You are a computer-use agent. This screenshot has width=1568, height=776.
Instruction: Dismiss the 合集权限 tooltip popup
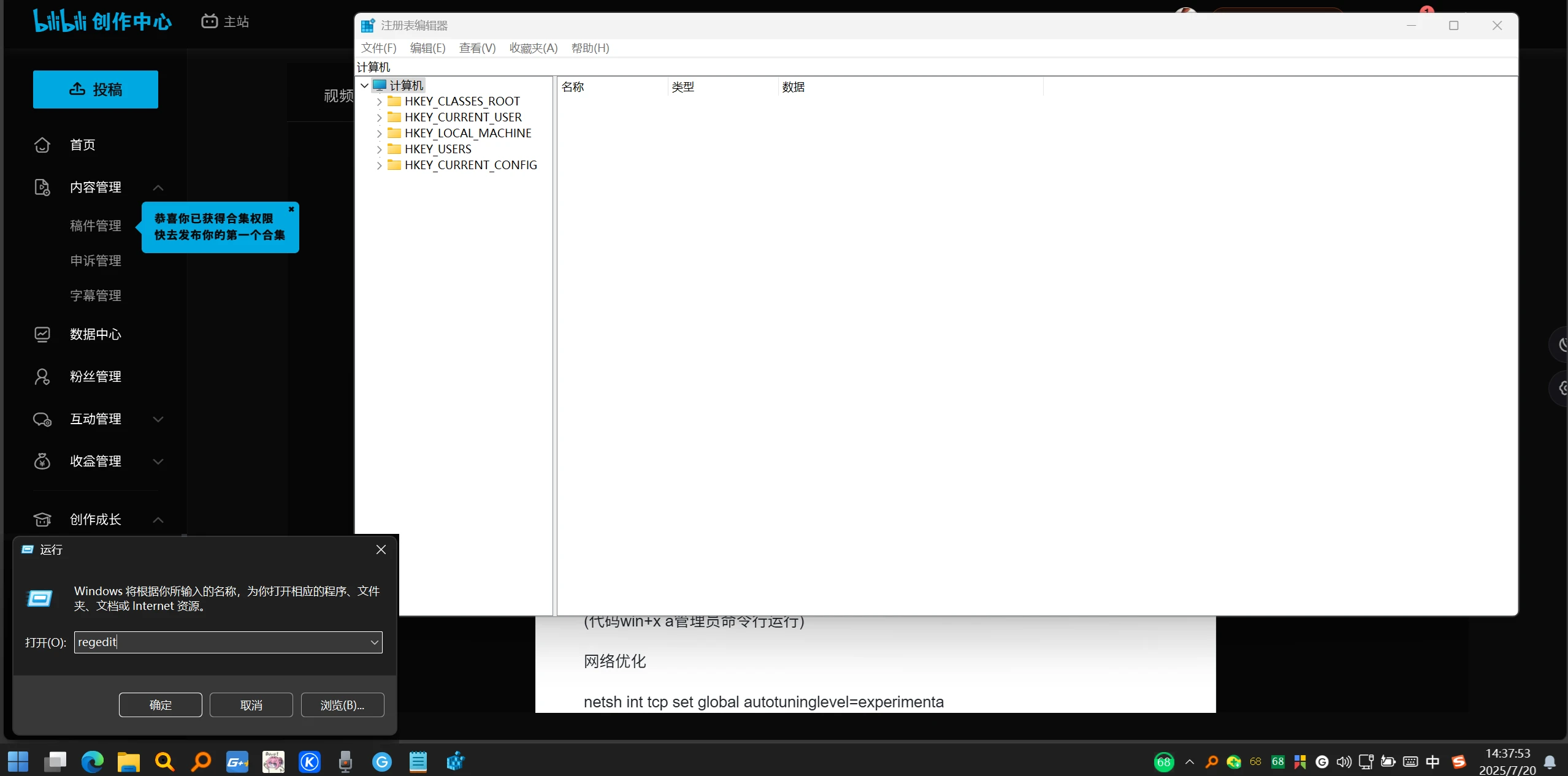coord(291,210)
